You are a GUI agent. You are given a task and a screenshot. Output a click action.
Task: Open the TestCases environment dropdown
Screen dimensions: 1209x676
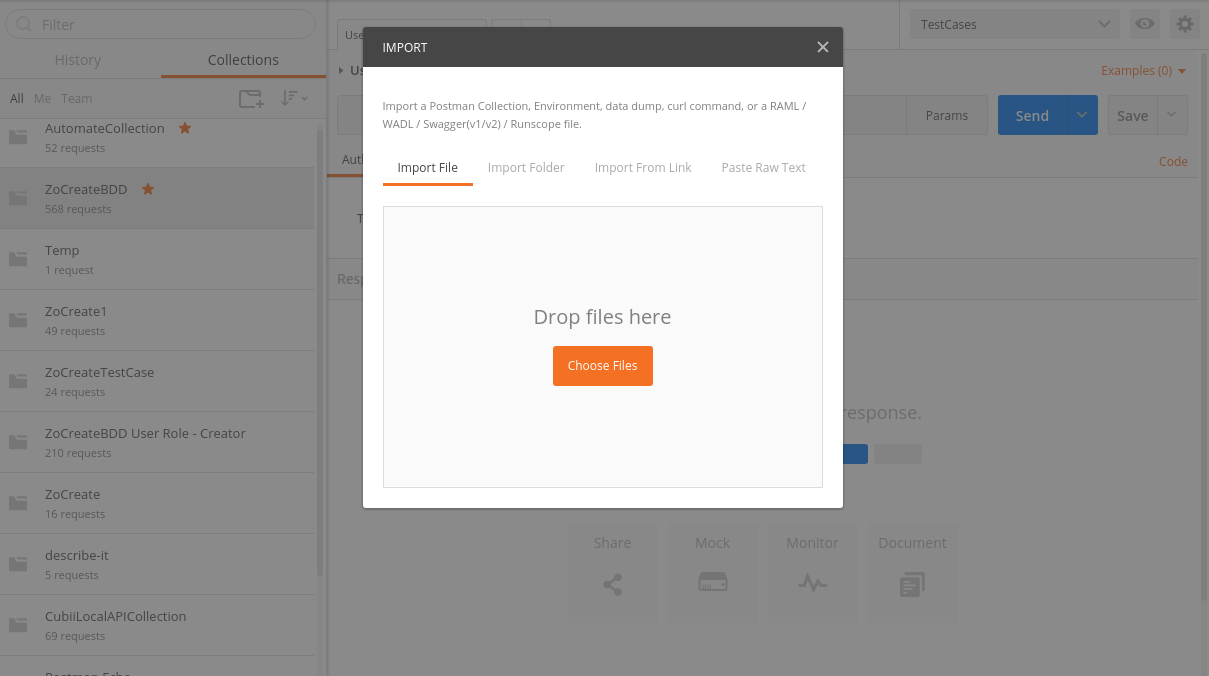click(1015, 24)
